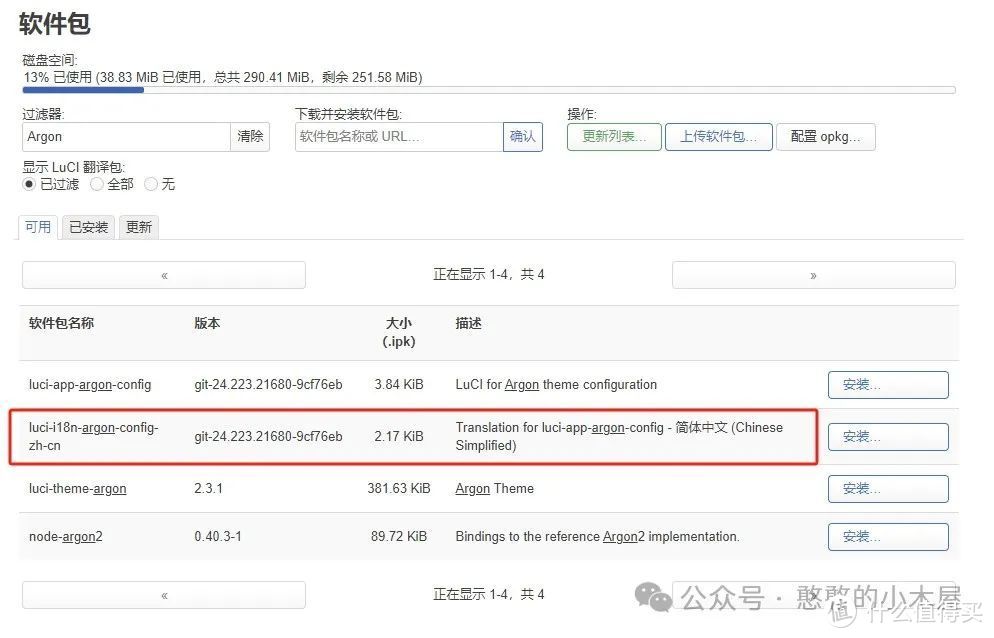Click the 更新列表 button
The height and width of the screenshot is (638, 994).
point(613,136)
